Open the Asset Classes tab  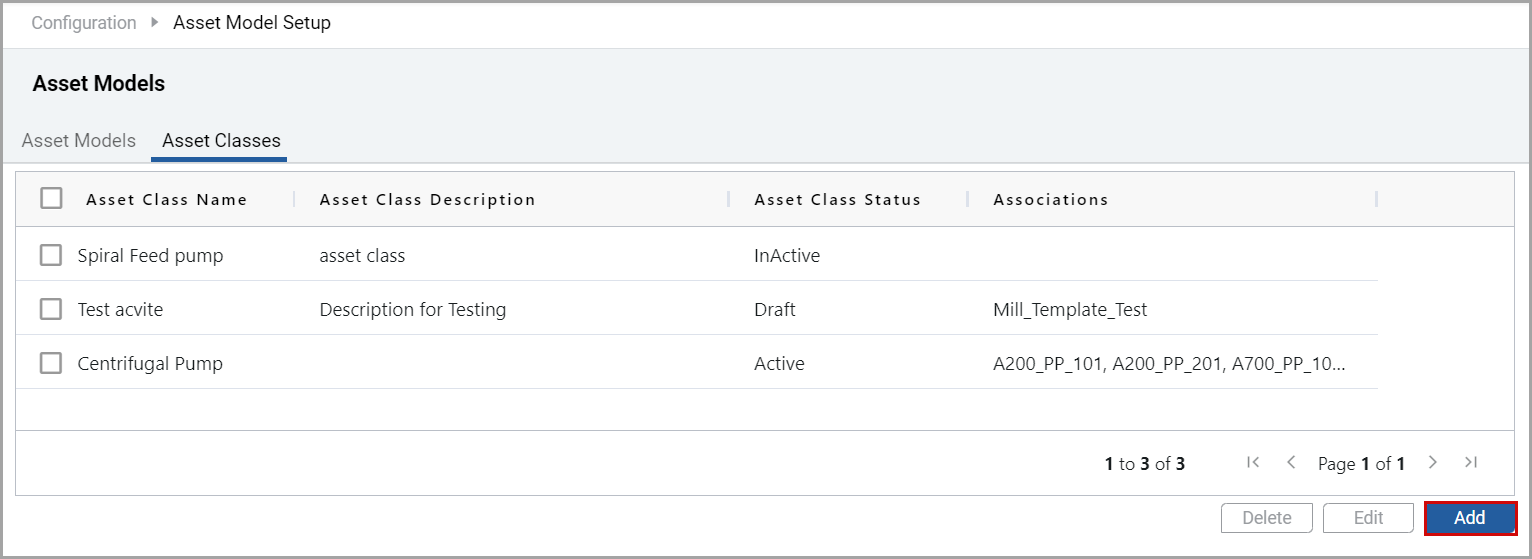pyautogui.click(x=221, y=140)
